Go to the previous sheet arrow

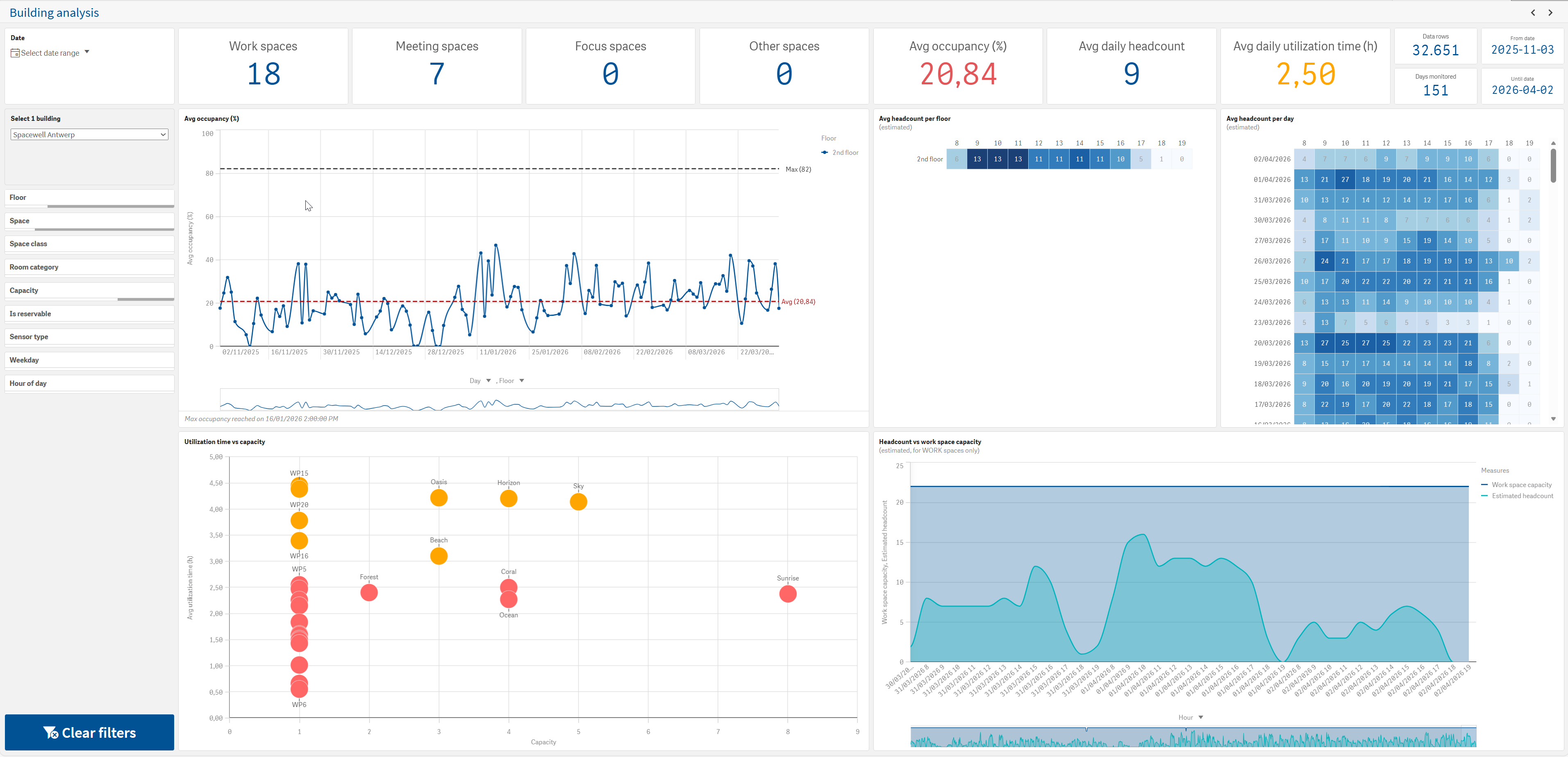[x=1533, y=12]
